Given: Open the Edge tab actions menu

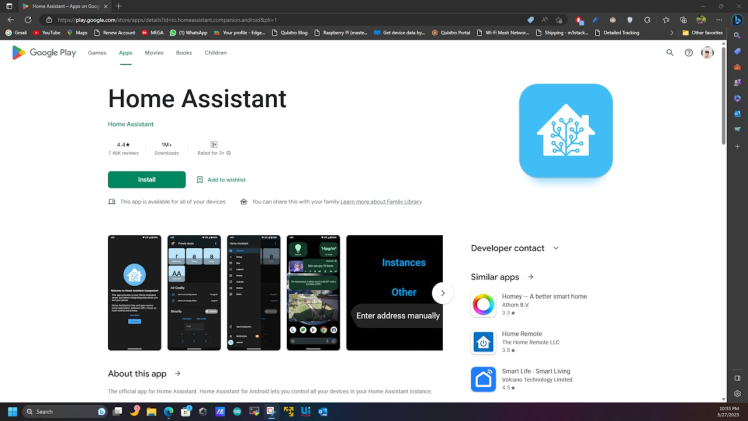Looking at the screenshot, I should [9, 6].
